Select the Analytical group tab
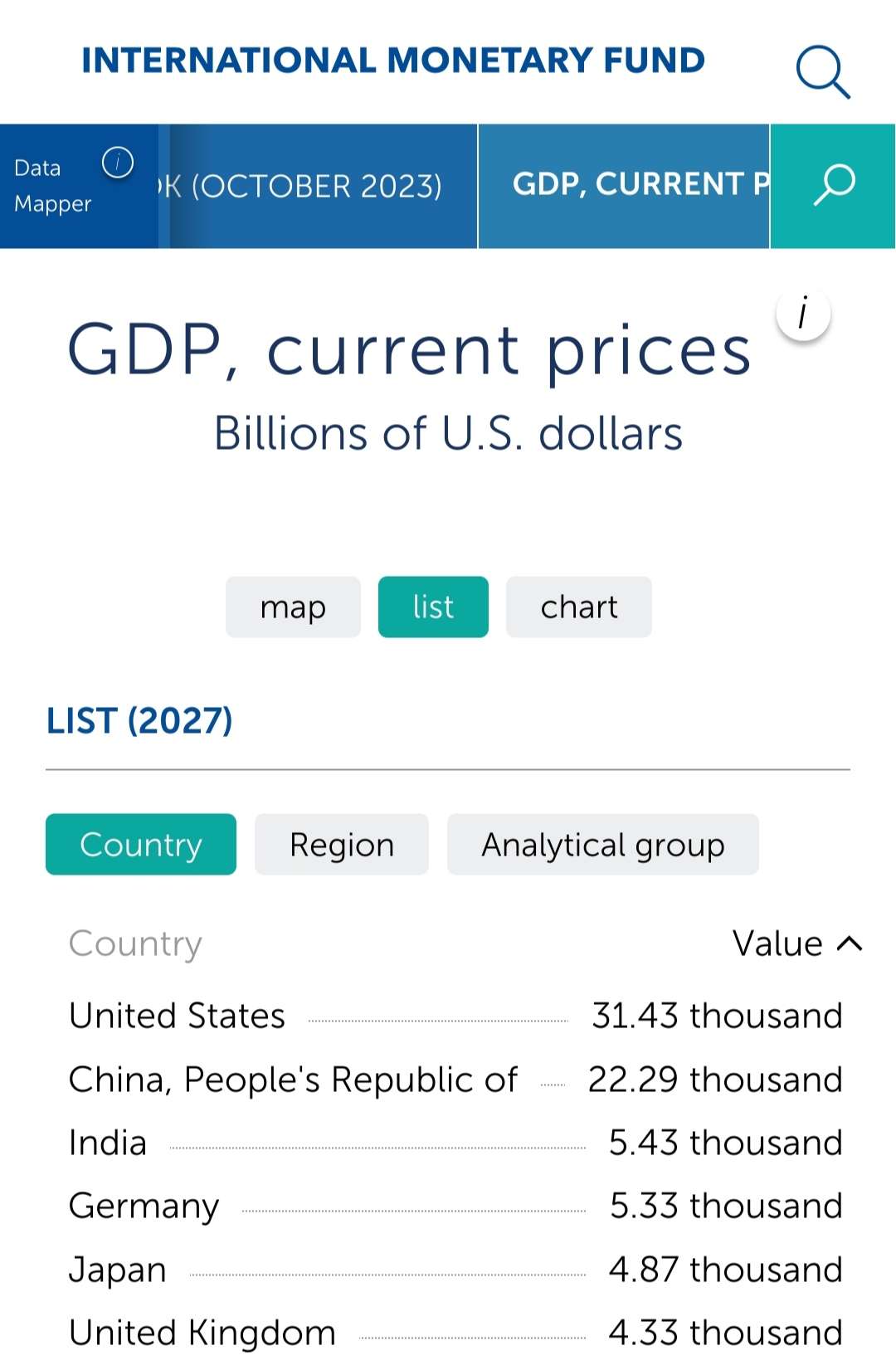Image resolution: width=896 pixels, height=1370 pixels. click(x=602, y=845)
